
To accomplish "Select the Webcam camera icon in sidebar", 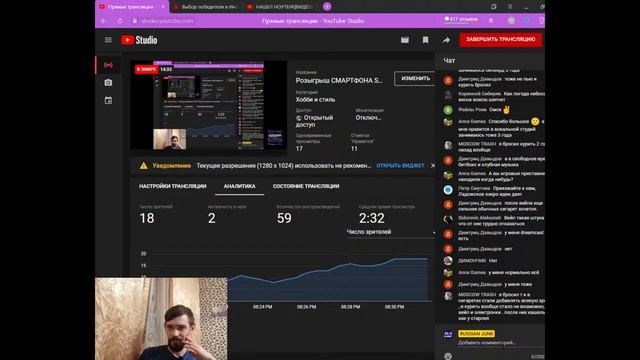I will click(108, 82).
